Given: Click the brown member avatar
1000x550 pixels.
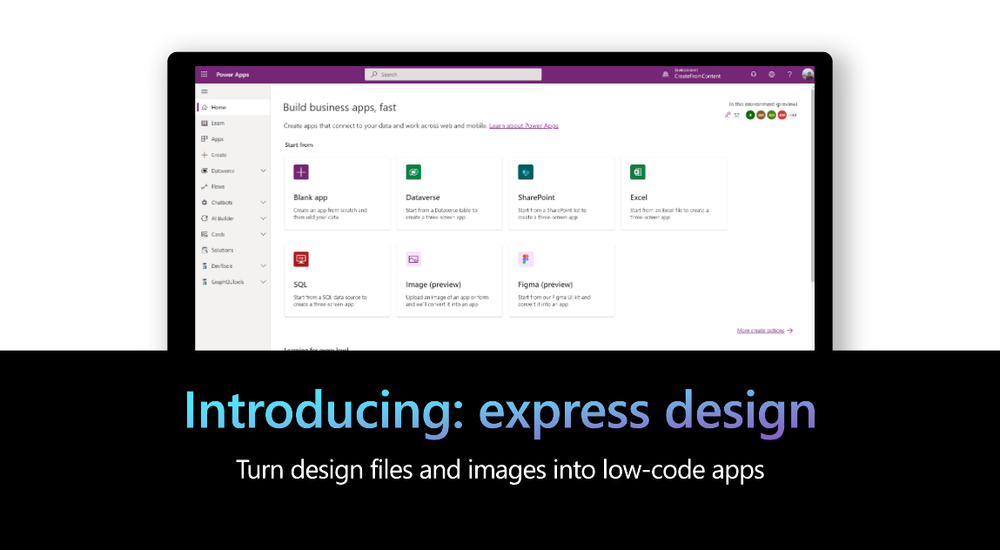Looking at the screenshot, I should tap(761, 115).
